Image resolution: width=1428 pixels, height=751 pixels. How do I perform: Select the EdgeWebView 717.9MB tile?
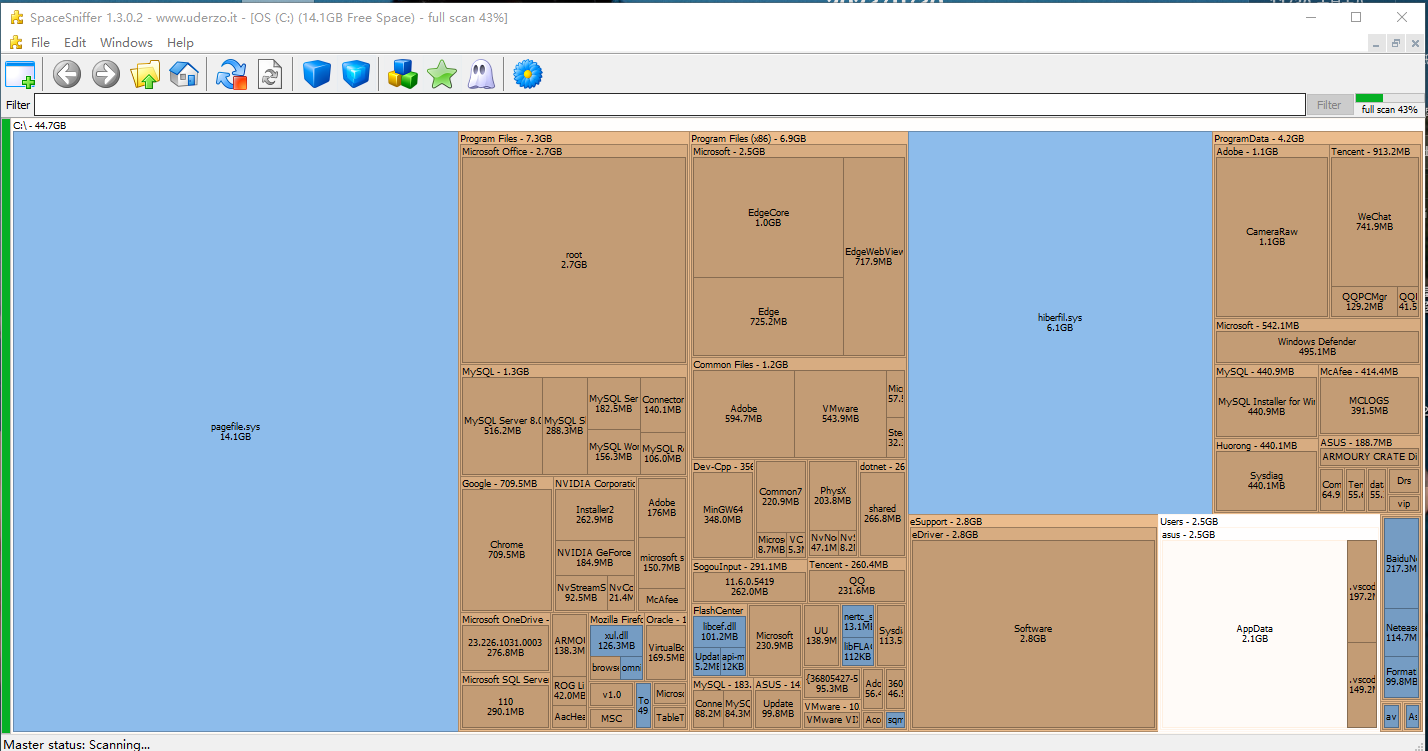(874, 257)
